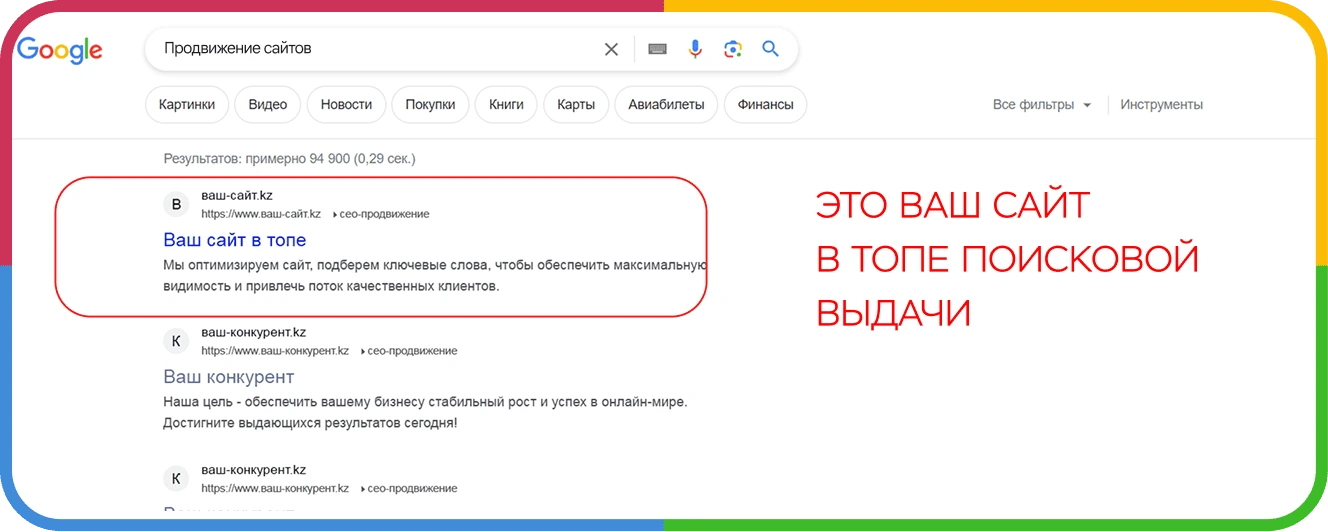Screen dimensions: 1328x532
Task: Clear the search query with X icon
Action: [x=611, y=49]
